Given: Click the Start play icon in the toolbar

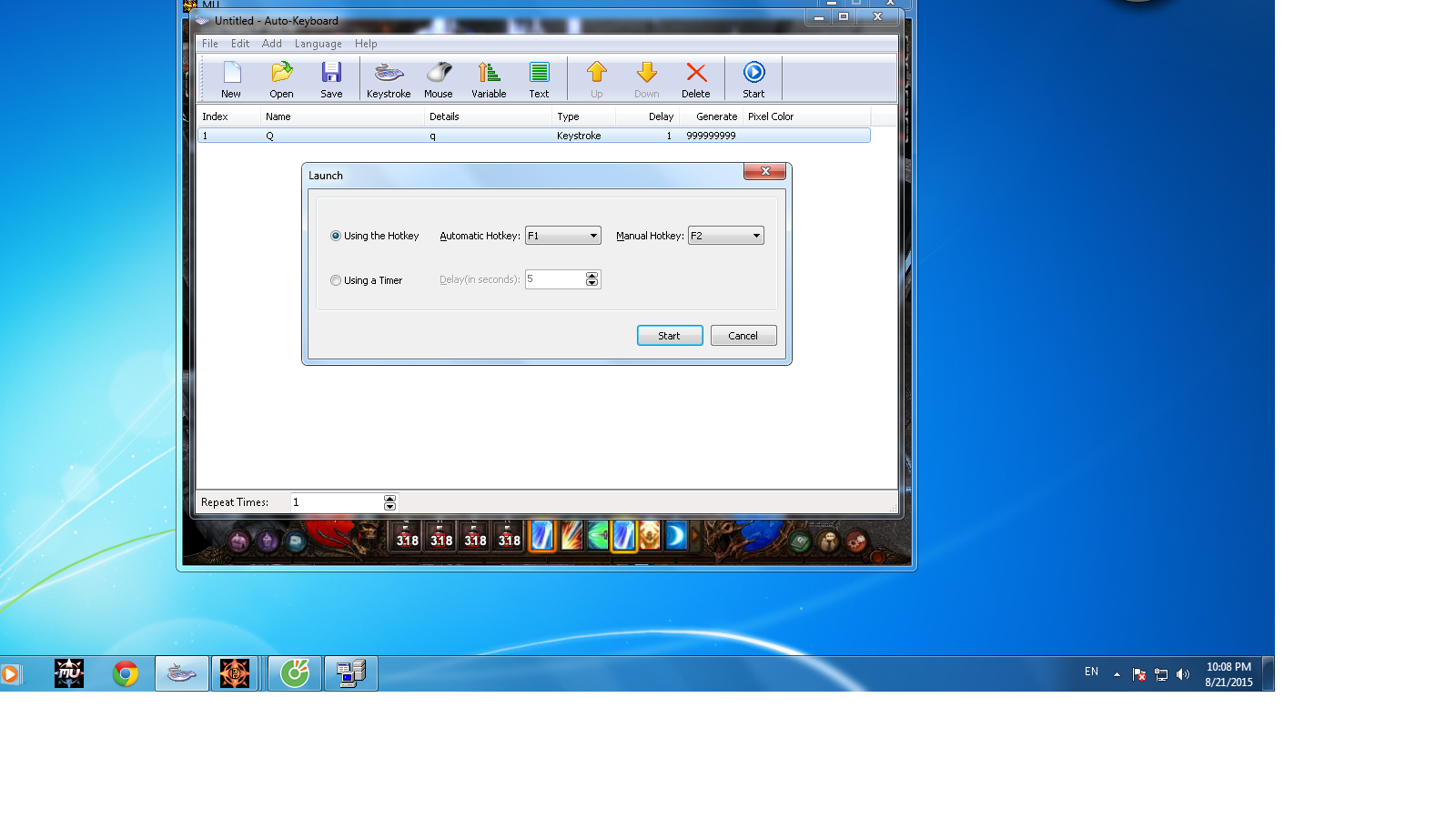Looking at the screenshot, I should [754, 79].
